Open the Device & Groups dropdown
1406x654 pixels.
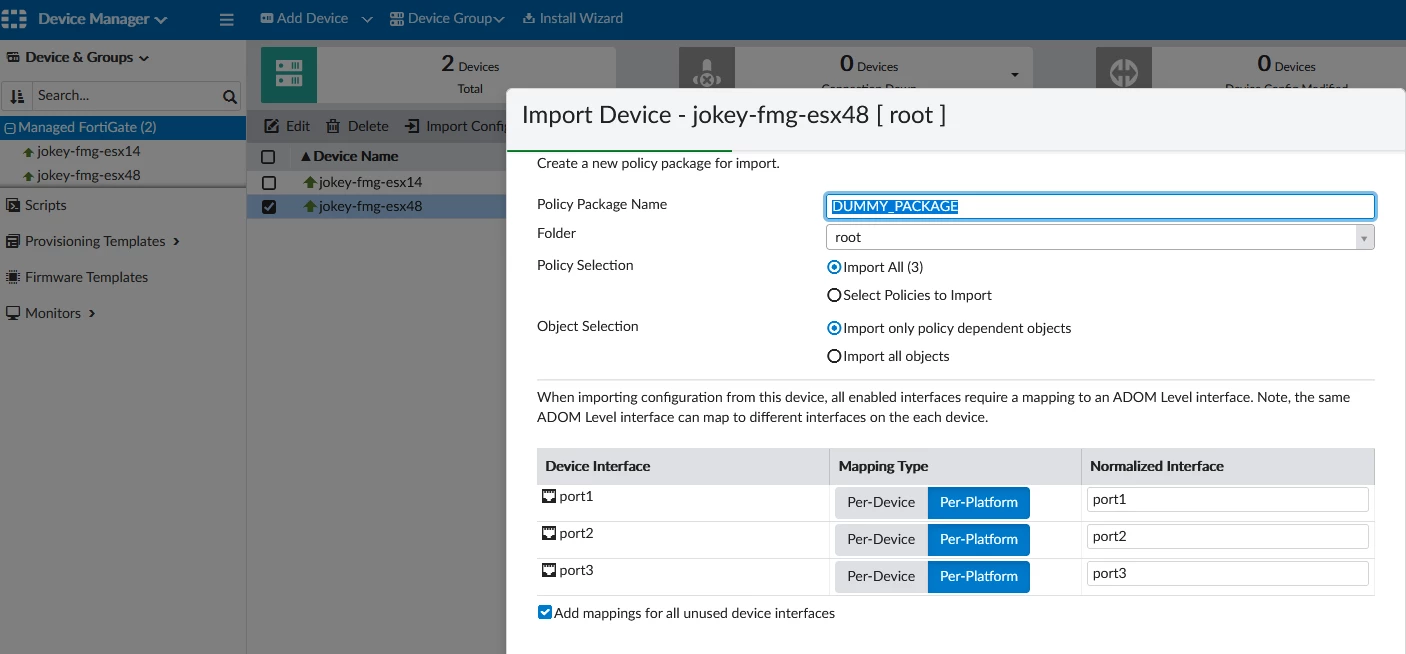(x=78, y=57)
